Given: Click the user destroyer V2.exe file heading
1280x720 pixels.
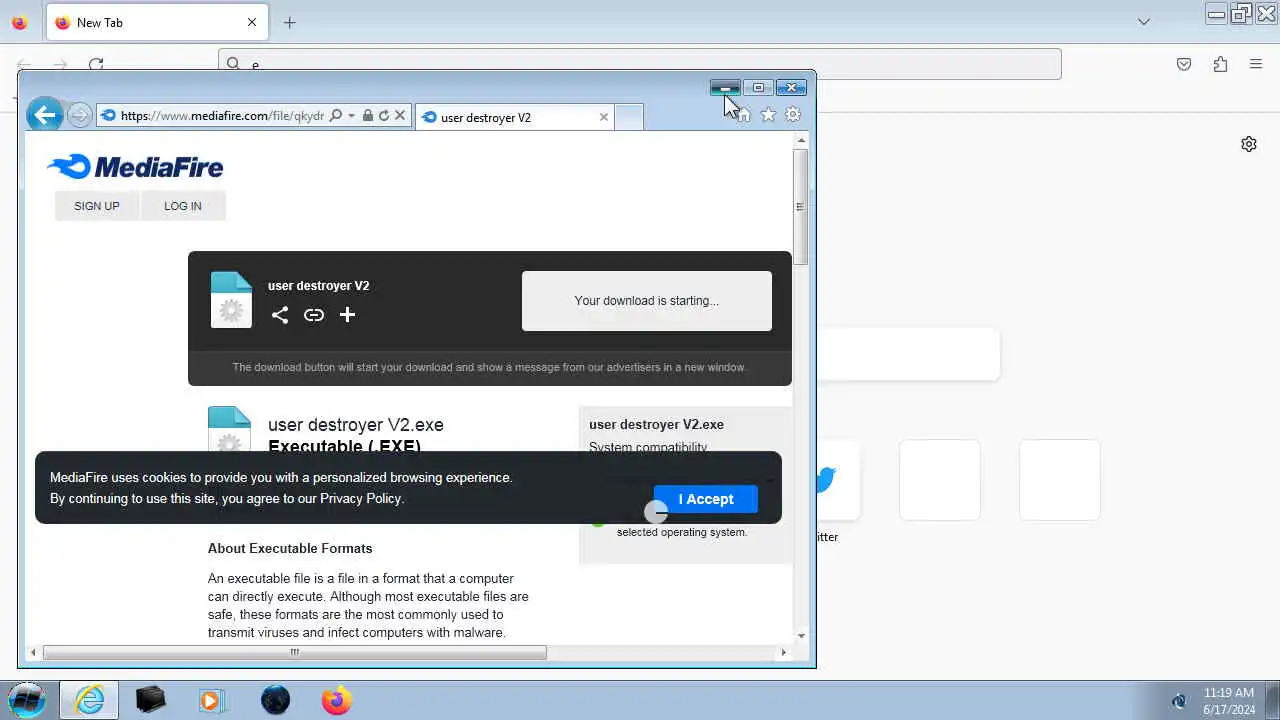Looking at the screenshot, I should (x=356, y=425).
